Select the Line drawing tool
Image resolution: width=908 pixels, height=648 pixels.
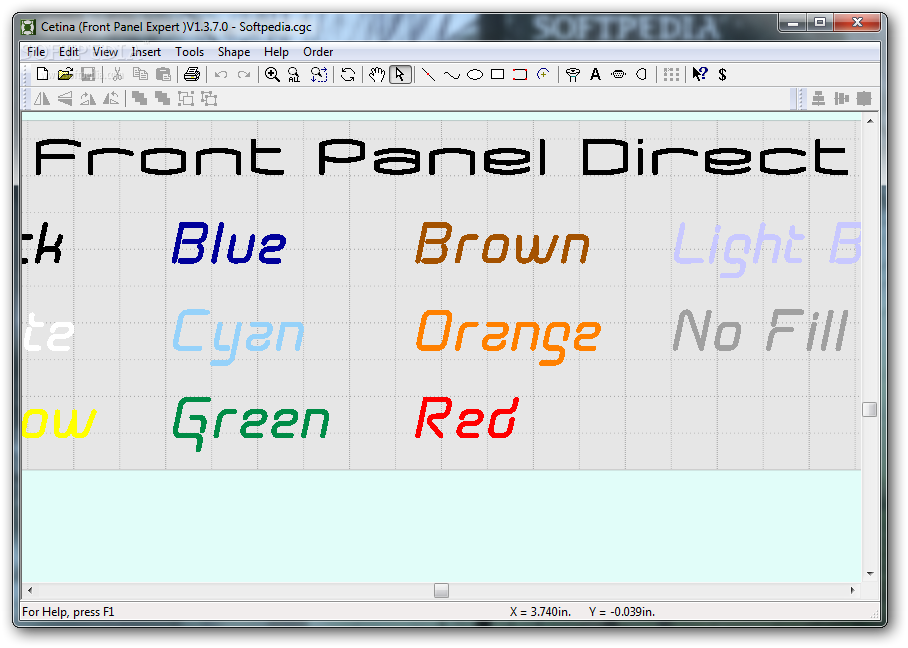(x=429, y=74)
